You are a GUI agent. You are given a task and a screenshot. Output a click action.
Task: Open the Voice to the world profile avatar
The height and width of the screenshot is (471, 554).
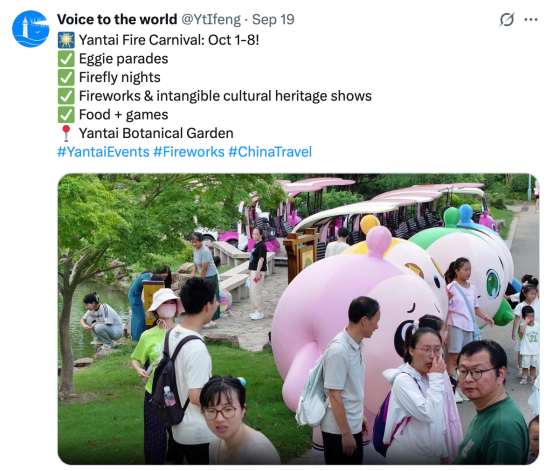tap(30, 29)
